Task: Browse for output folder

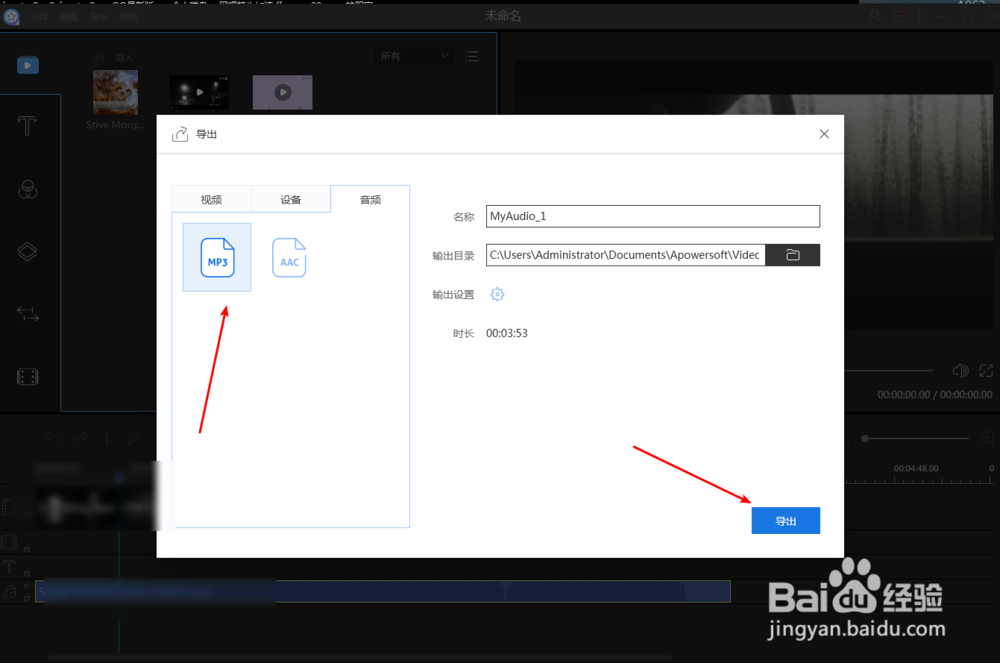Action: pos(793,255)
